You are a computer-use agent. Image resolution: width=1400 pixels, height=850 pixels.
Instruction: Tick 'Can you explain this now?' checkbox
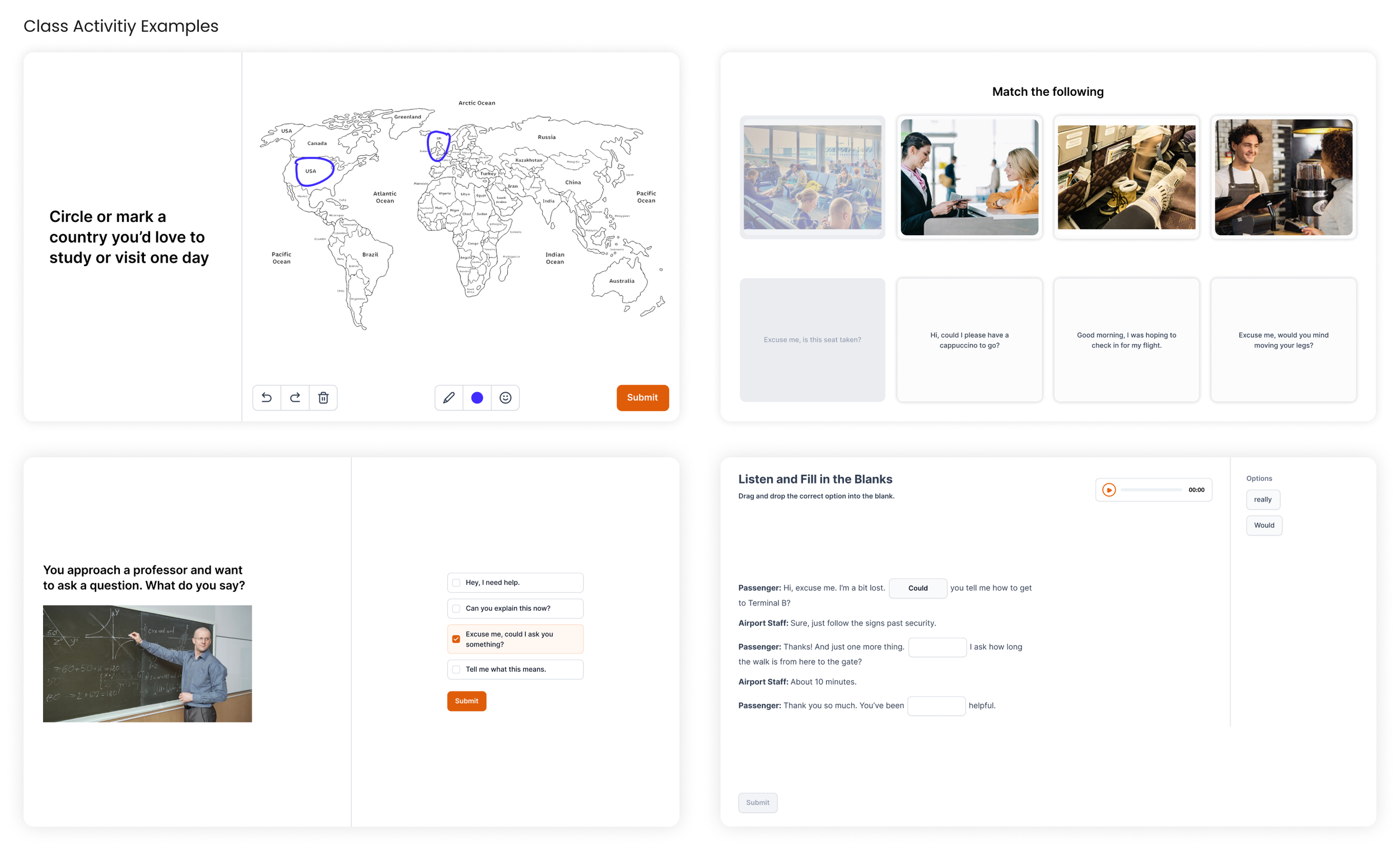[456, 608]
